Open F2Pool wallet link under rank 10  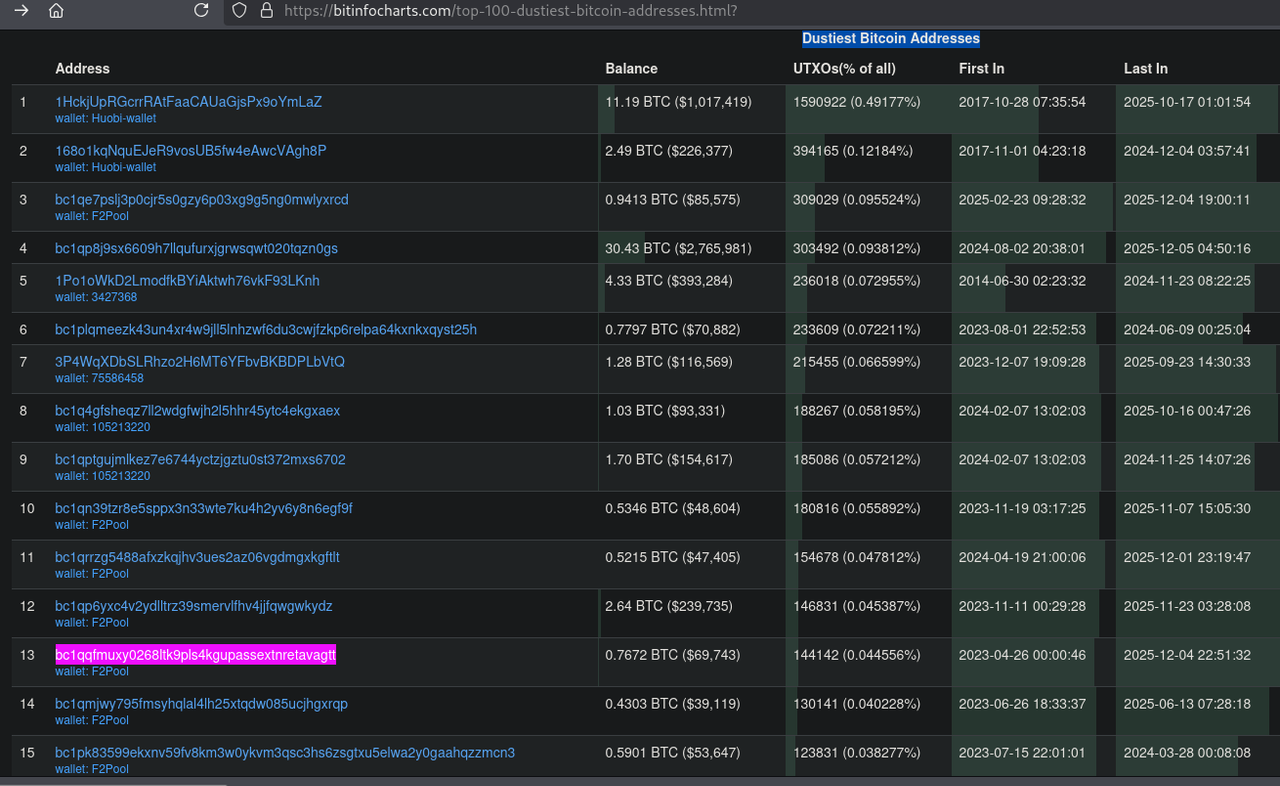[92, 525]
